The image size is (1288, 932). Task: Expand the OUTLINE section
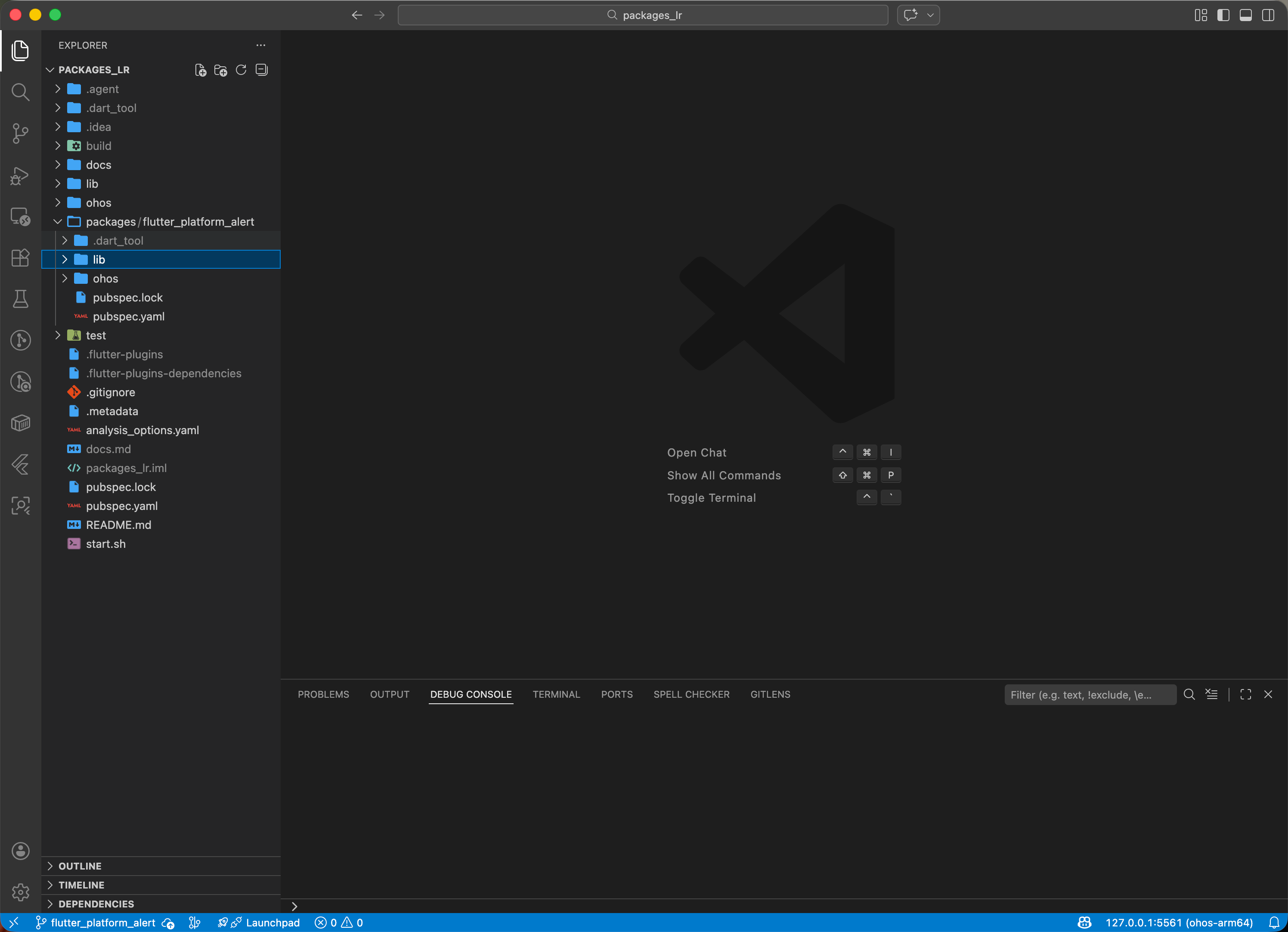coord(80,866)
